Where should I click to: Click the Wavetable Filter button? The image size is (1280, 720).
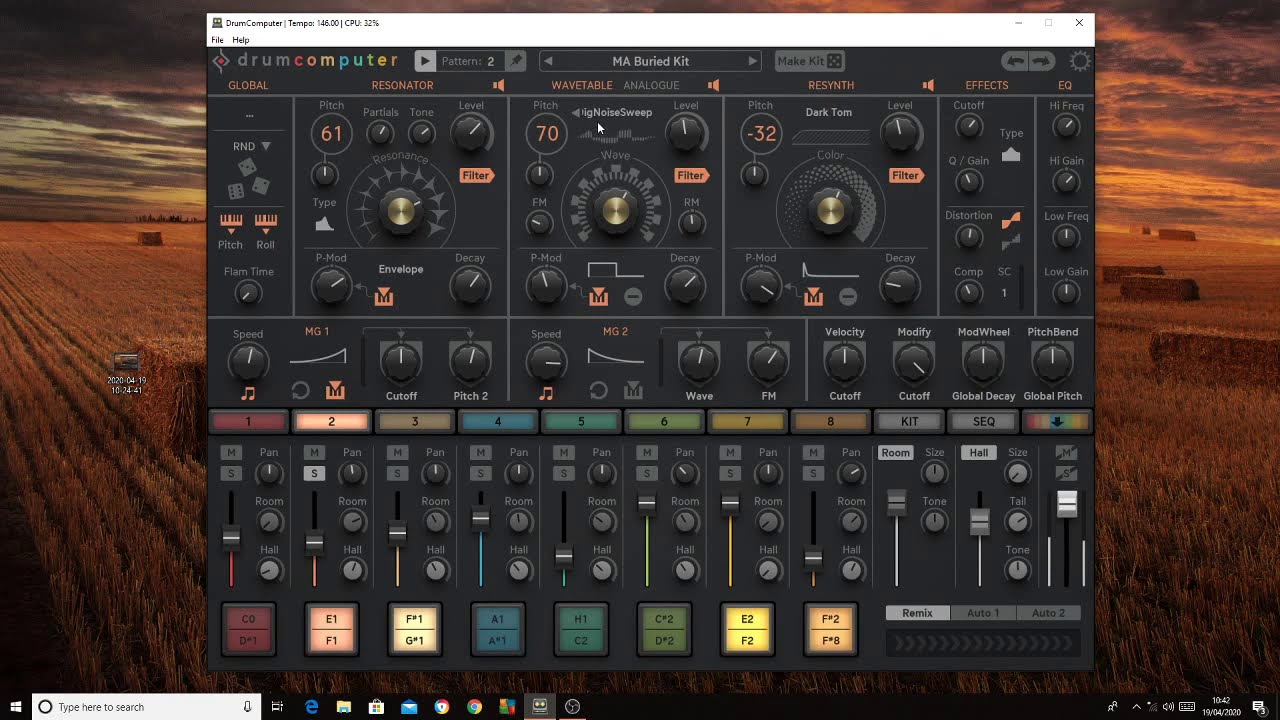(x=690, y=175)
